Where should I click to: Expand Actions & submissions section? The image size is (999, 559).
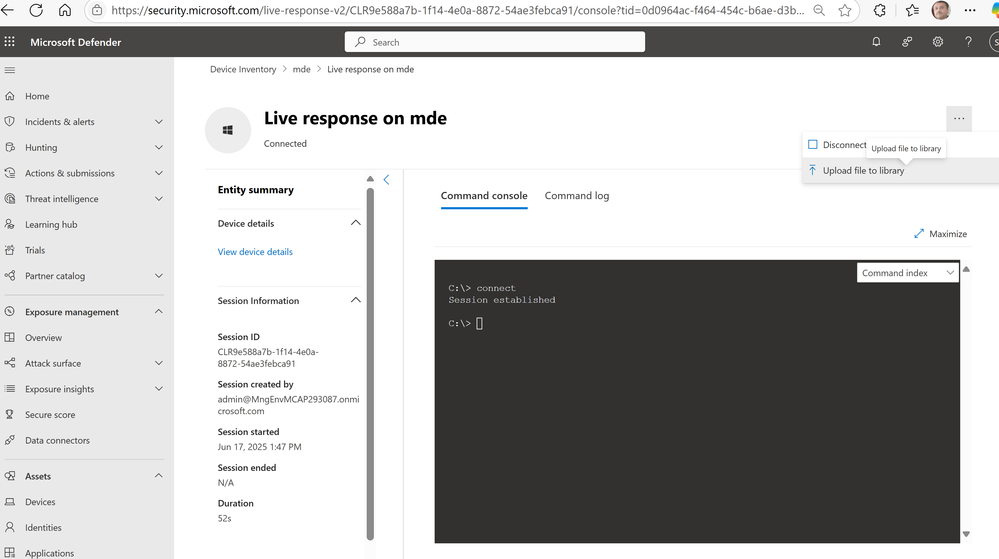pyautogui.click(x=159, y=173)
